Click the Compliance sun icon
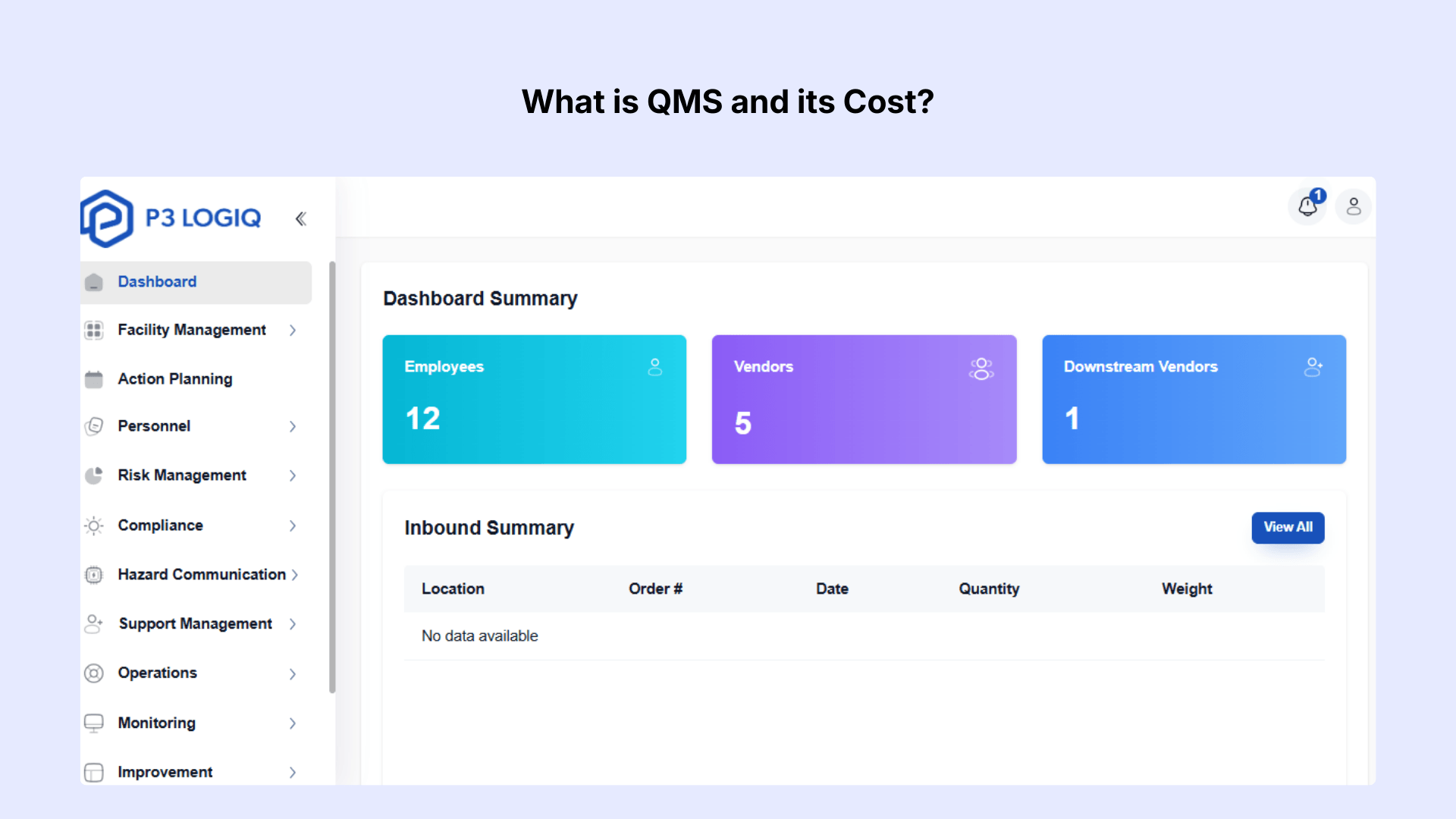 pyautogui.click(x=94, y=526)
